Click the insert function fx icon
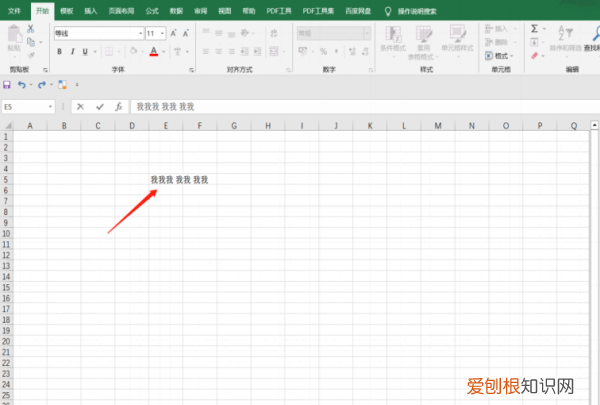 click(119, 106)
